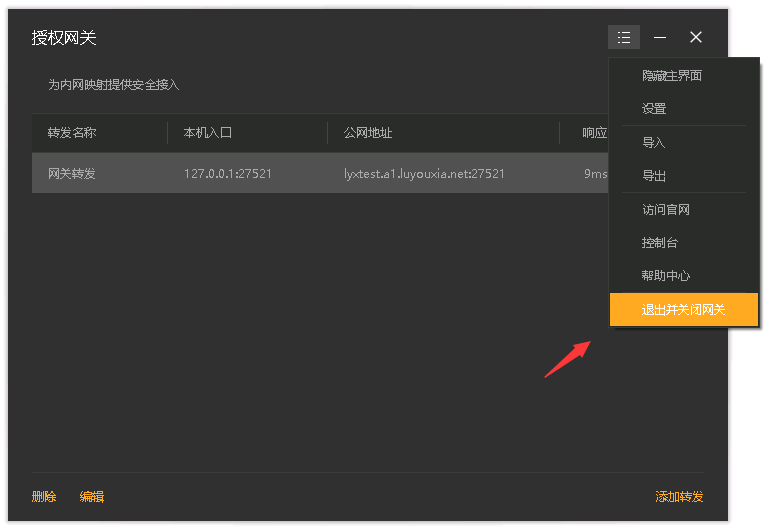Click the 127.0.0.1:27521 local entry cell
The height and width of the screenshot is (528, 770).
pyautogui.click(x=227, y=173)
